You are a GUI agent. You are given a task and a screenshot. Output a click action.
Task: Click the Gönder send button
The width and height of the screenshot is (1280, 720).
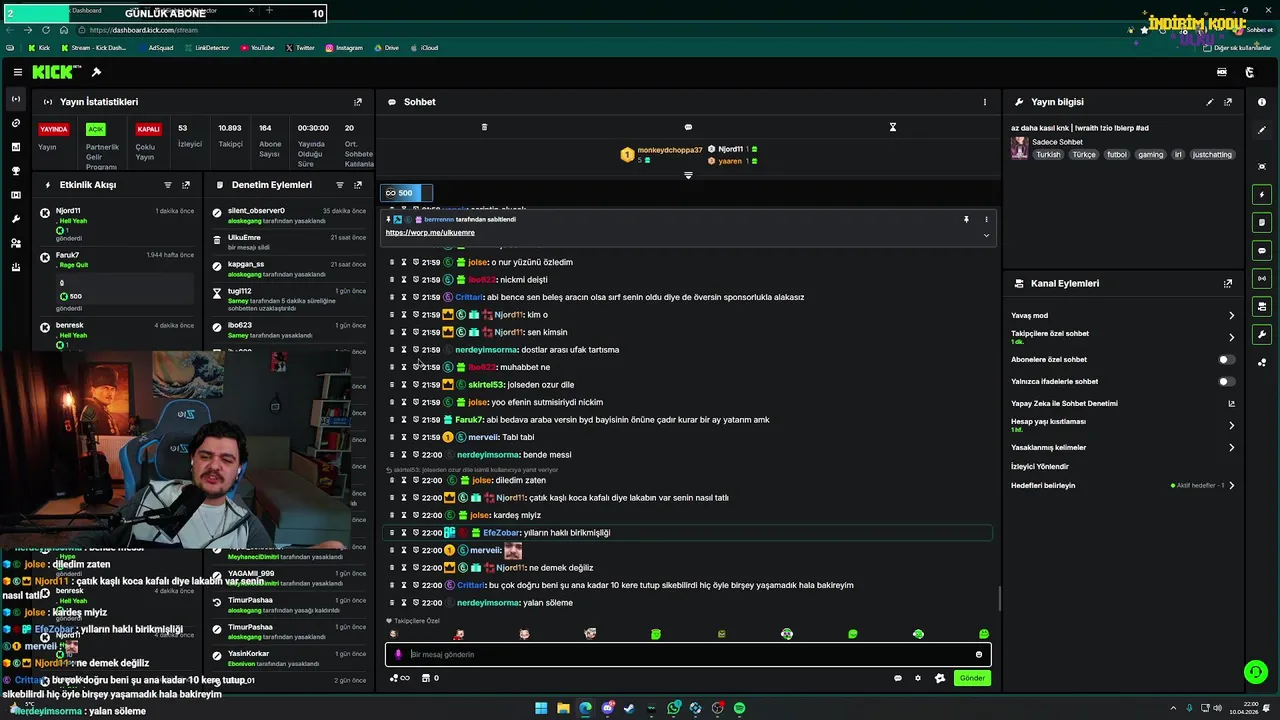click(972, 678)
